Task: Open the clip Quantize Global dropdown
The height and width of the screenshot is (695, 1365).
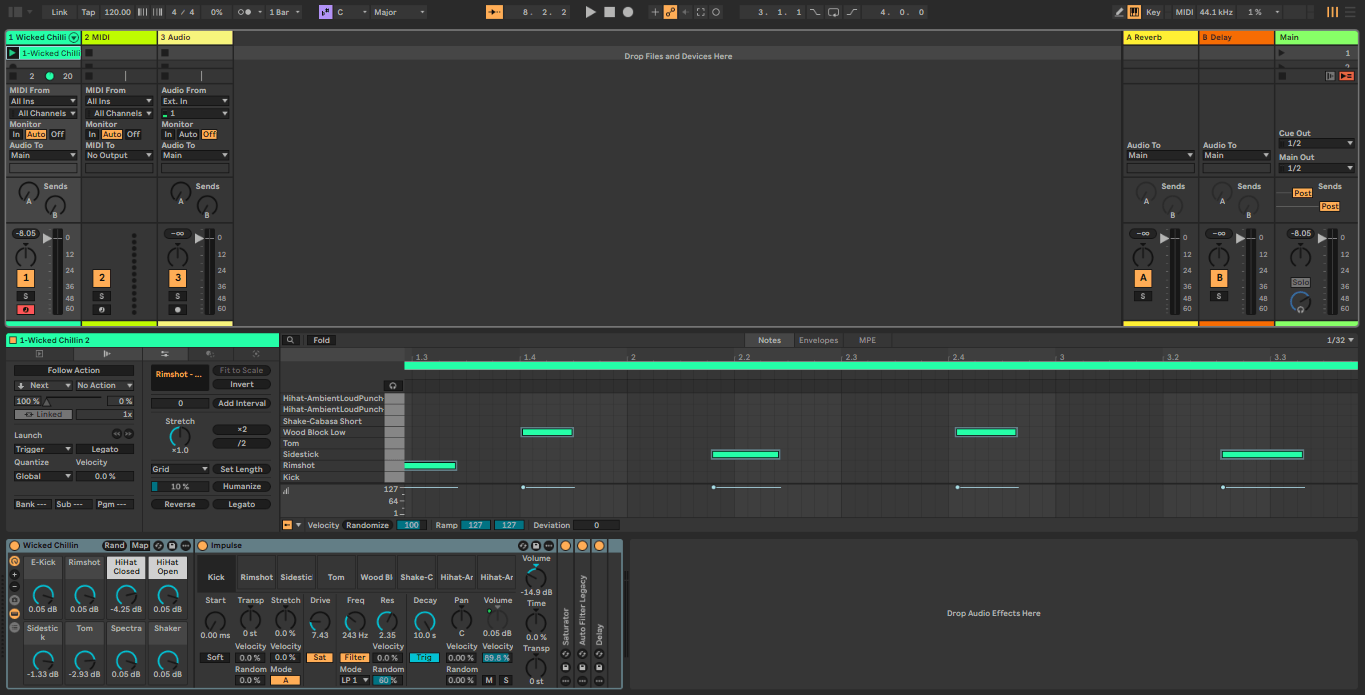Action: [x=43, y=476]
